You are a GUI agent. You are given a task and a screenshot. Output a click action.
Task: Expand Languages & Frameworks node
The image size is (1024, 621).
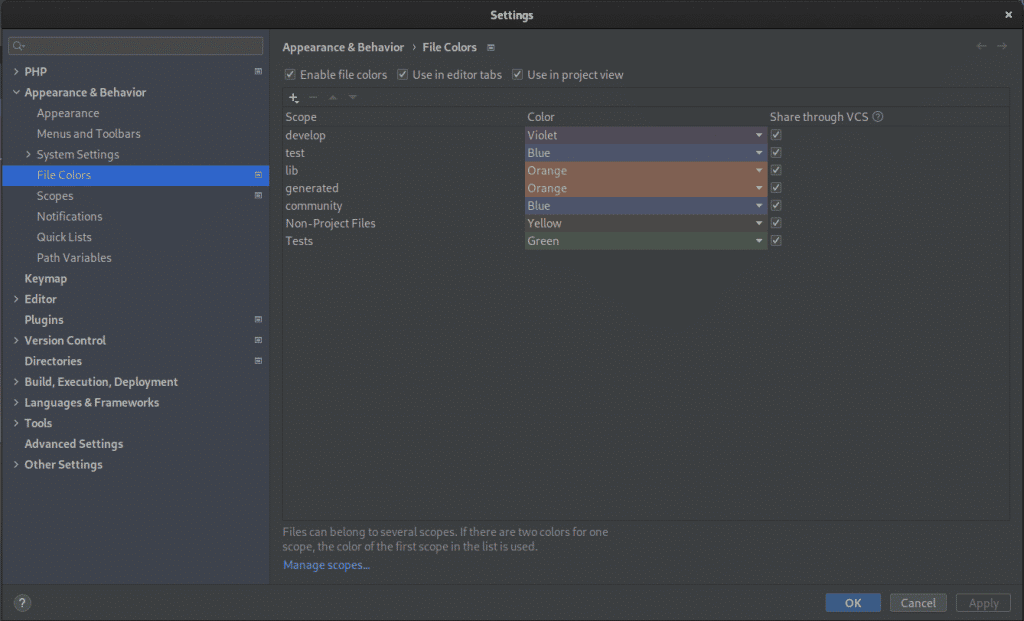click(16, 402)
